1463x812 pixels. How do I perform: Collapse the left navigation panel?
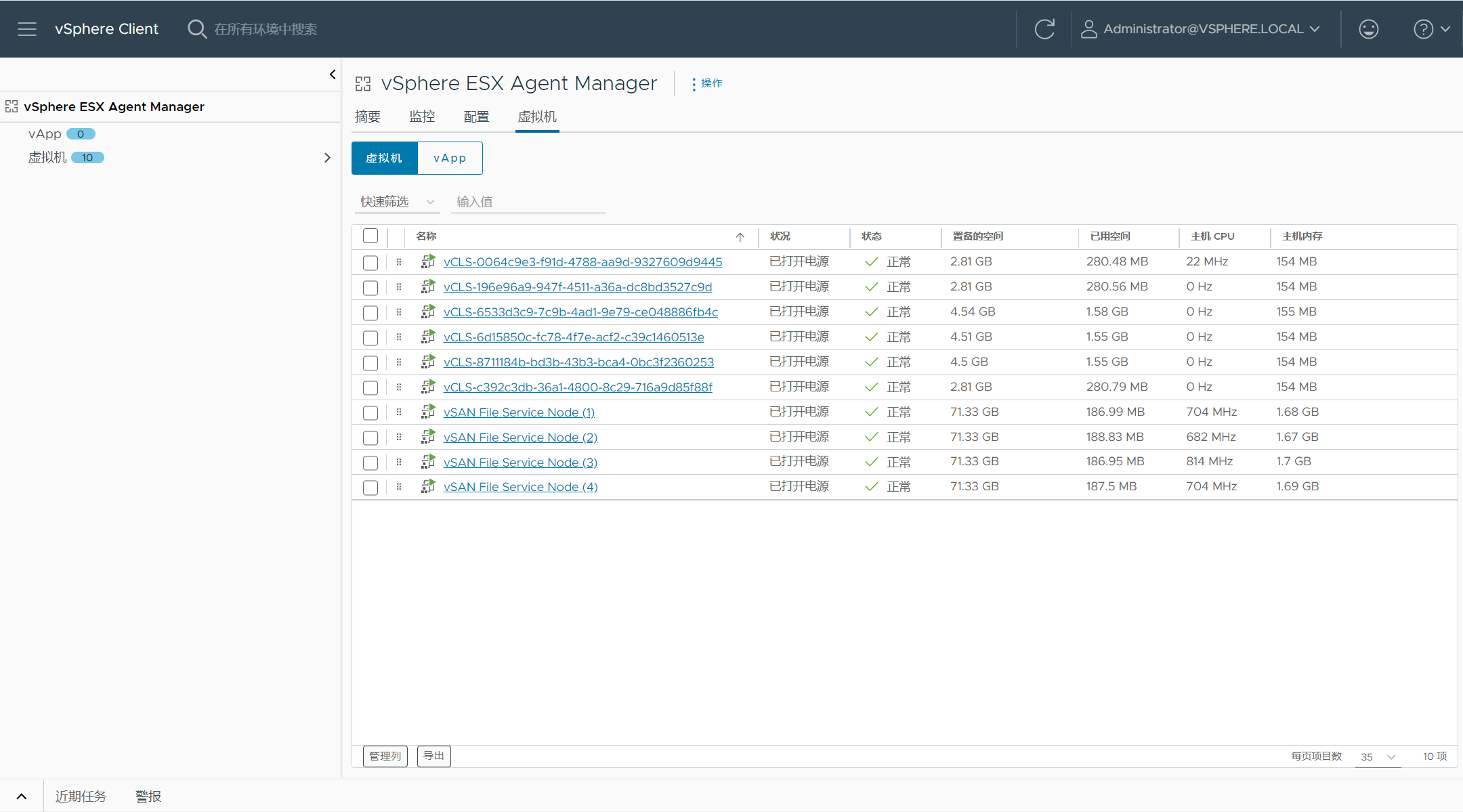click(333, 74)
